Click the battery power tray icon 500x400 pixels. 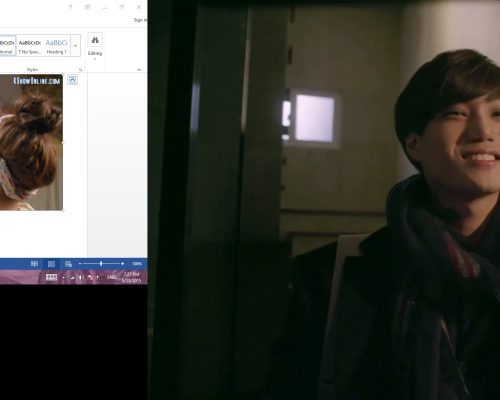tap(99, 278)
